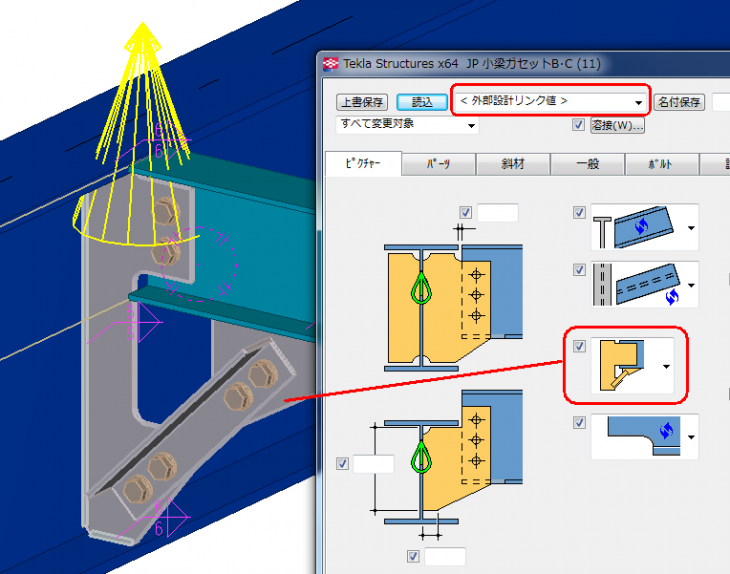
Task: Click the gusset height value field
Action: click(x=374, y=464)
